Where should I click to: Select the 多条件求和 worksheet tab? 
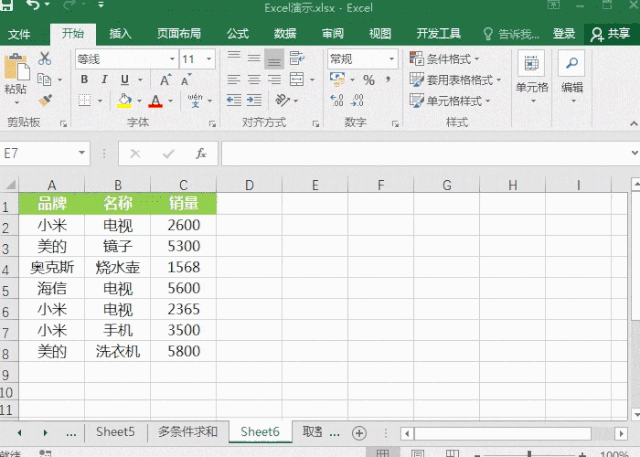tap(188, 432)
